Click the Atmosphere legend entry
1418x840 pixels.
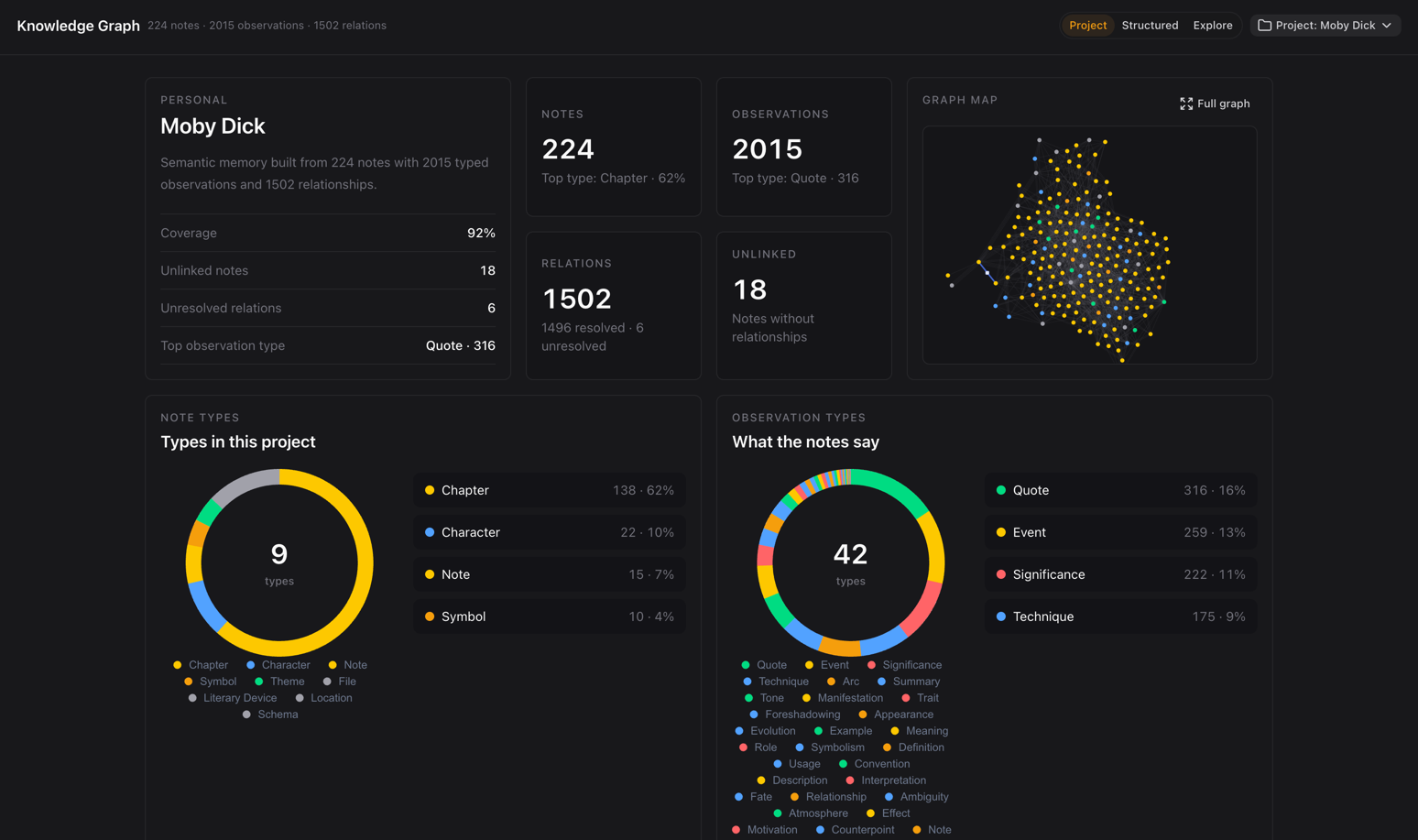click(x=811, y=813)
